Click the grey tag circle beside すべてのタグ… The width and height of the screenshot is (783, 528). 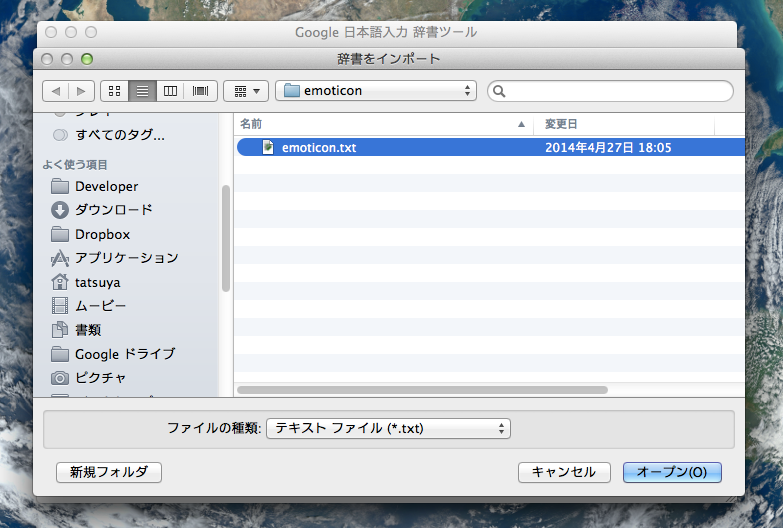60,135
